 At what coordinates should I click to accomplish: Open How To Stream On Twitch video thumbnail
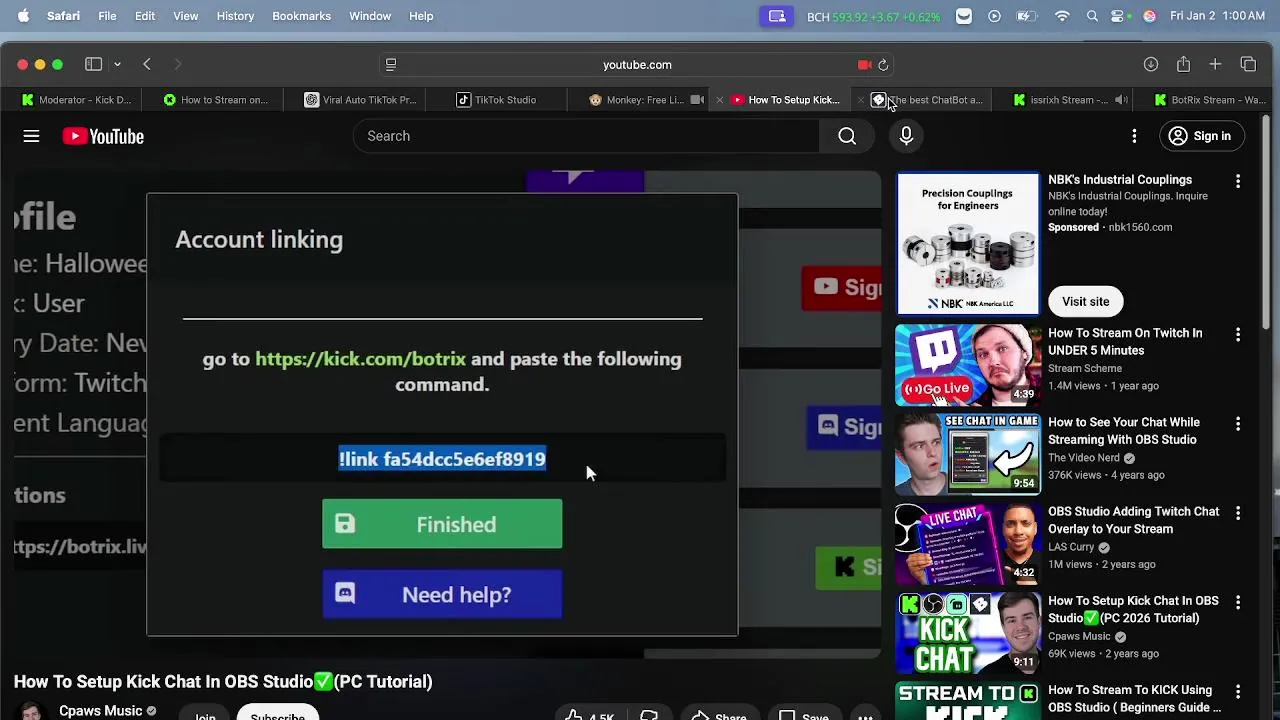968,364
